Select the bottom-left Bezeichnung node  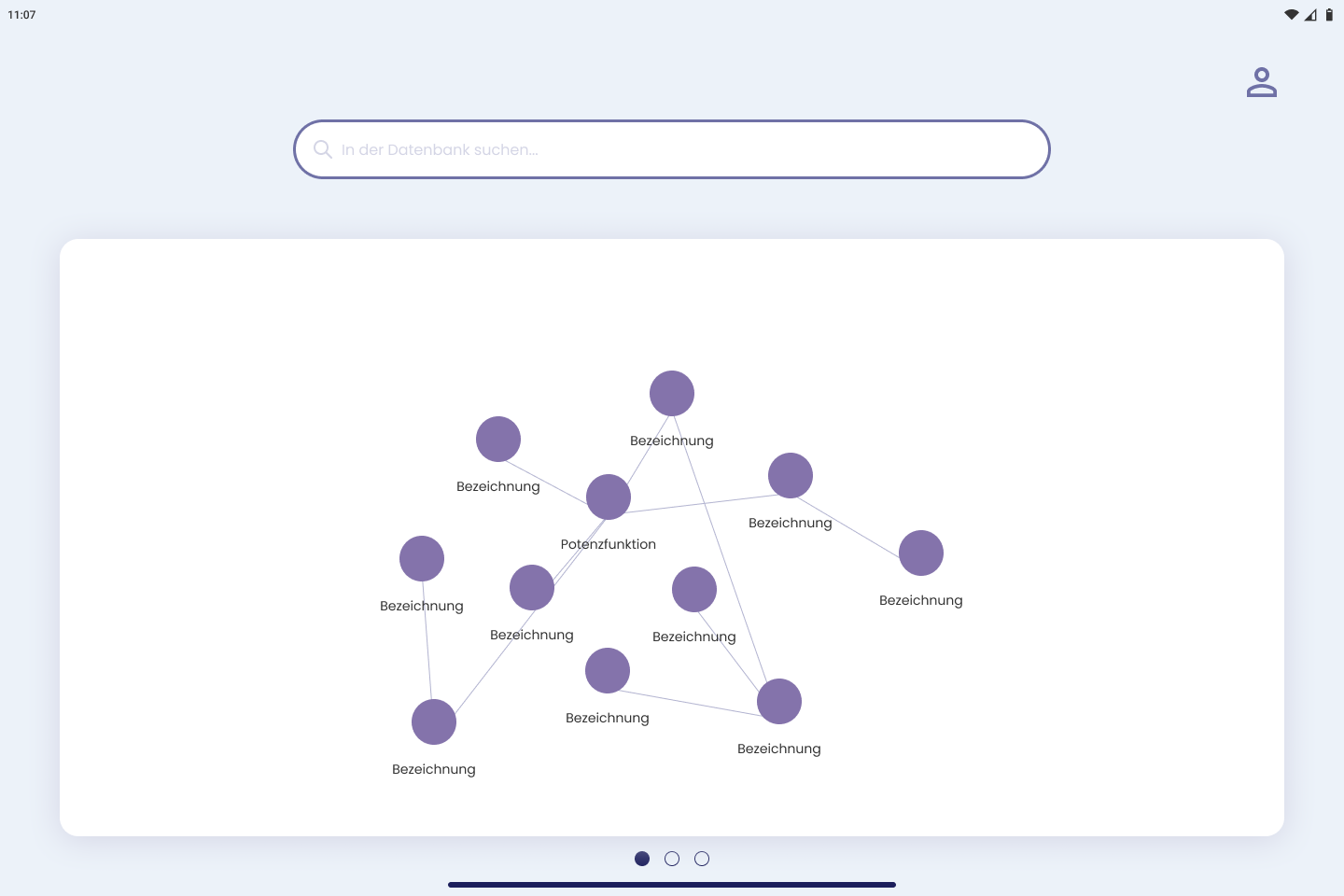433,721
